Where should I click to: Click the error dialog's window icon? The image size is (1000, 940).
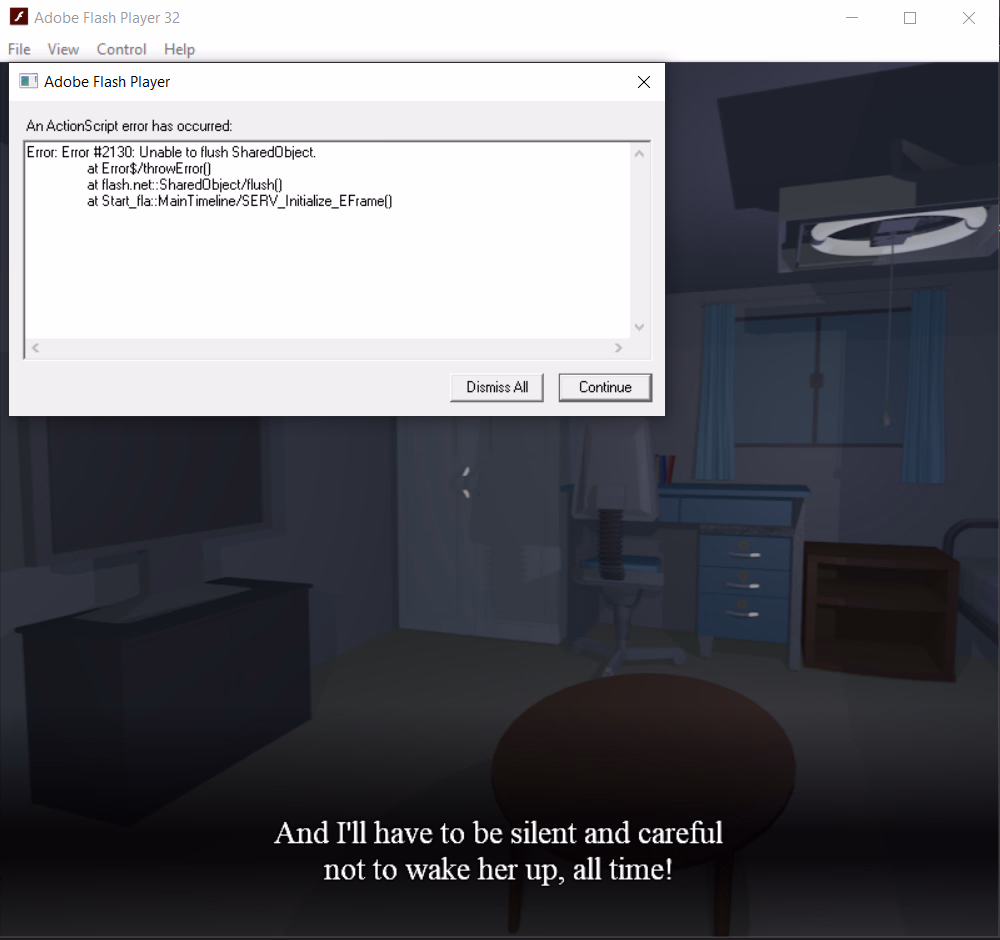[28, 81]
